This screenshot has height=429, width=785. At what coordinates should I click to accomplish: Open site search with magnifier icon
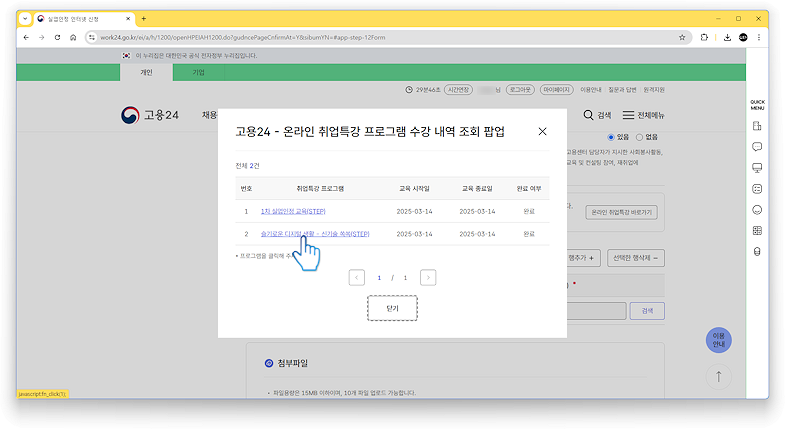pos(597,115)
